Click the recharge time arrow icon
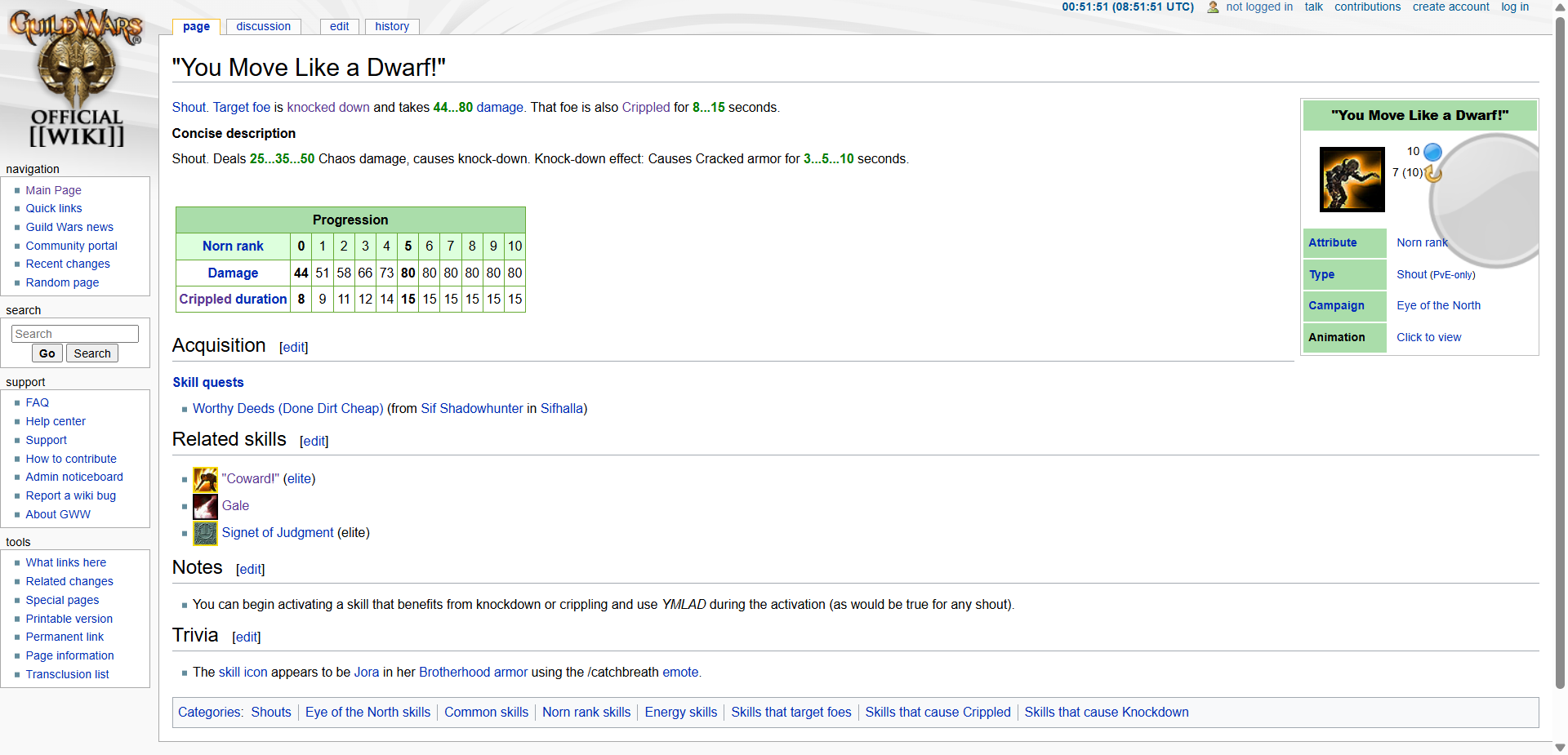This screenshot has width=1568, height=755. pos(1433,173)
